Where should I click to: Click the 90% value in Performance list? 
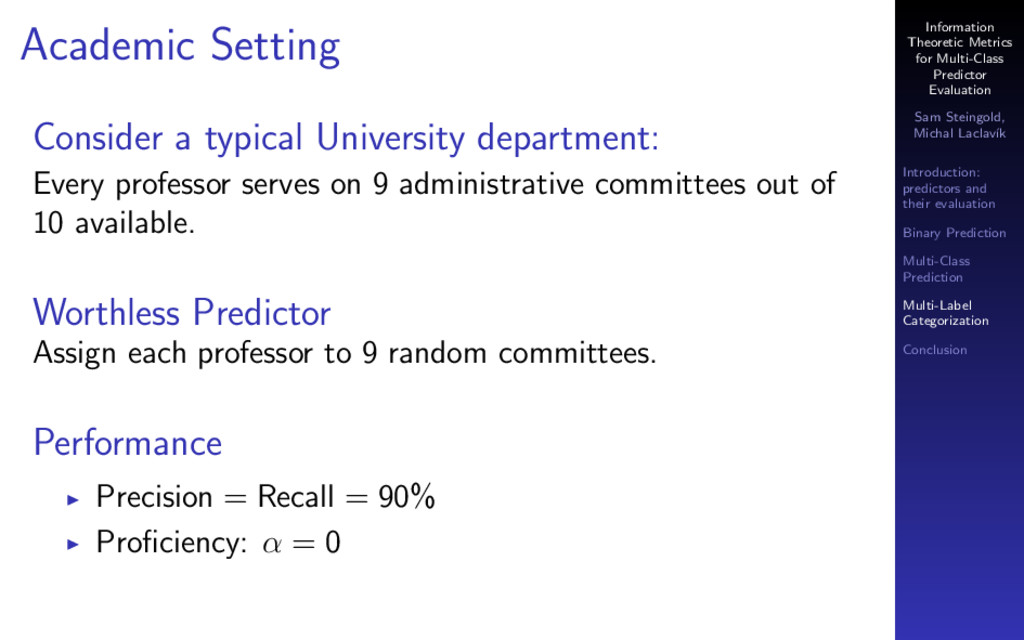point(407,497)
